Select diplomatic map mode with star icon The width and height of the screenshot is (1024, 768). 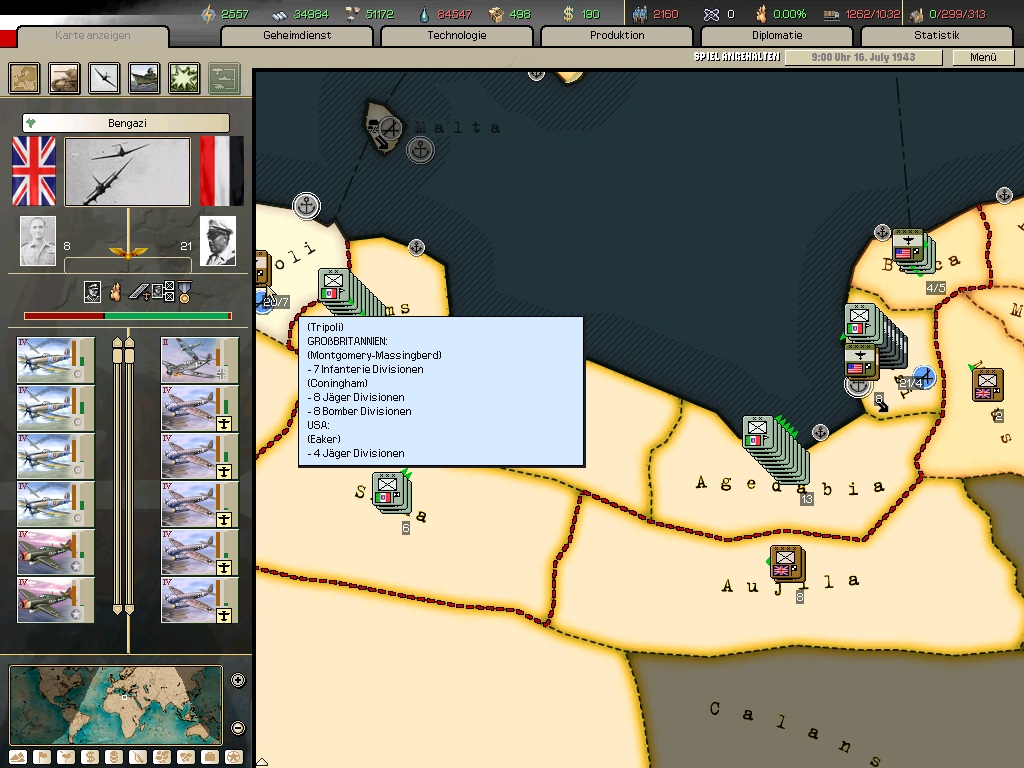pos(234,758)
